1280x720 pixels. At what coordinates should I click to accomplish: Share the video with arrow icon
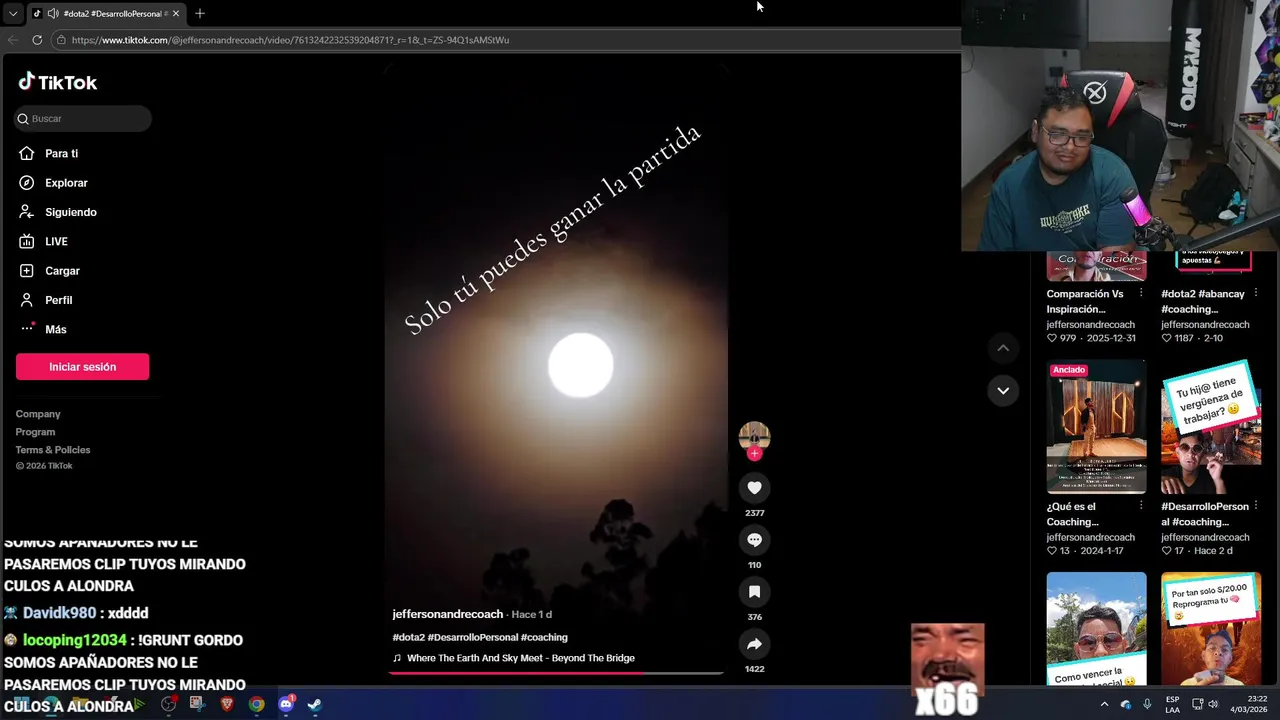point(754,644)
